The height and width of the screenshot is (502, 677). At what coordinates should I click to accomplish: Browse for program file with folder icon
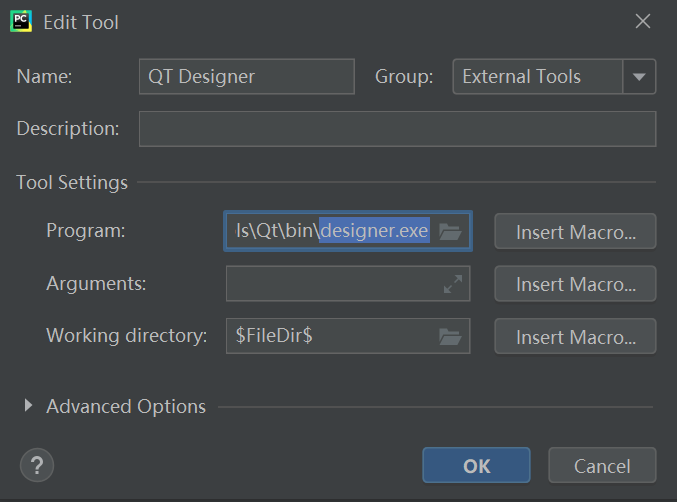450,231
